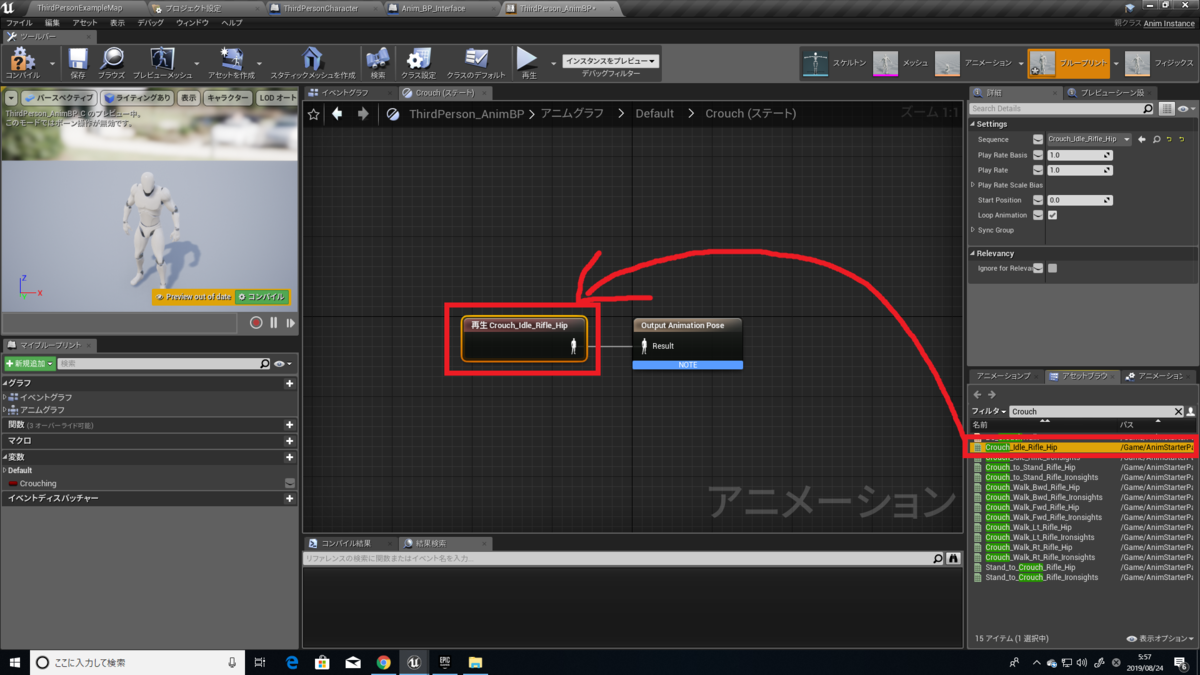Open Details view options eye dropdown
Screen dimensions: 1200x675
click(1185, 108)
